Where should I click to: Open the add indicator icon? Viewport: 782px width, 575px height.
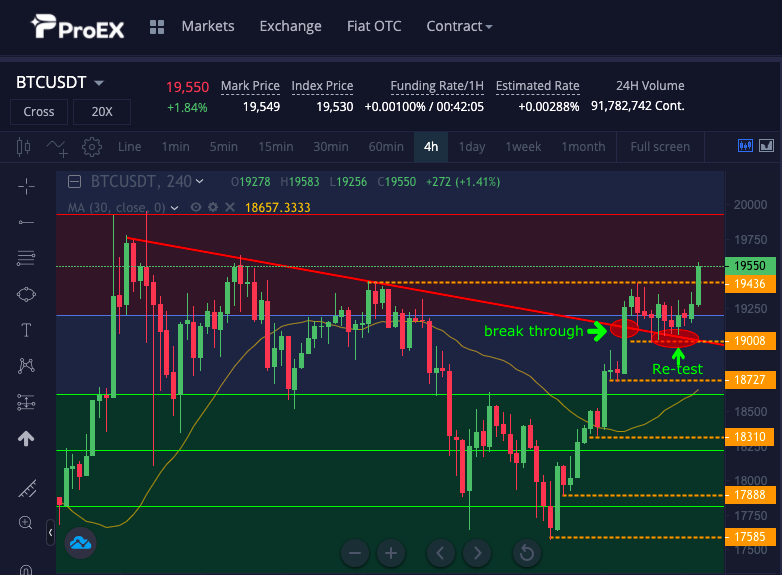(x=57, y=148)
